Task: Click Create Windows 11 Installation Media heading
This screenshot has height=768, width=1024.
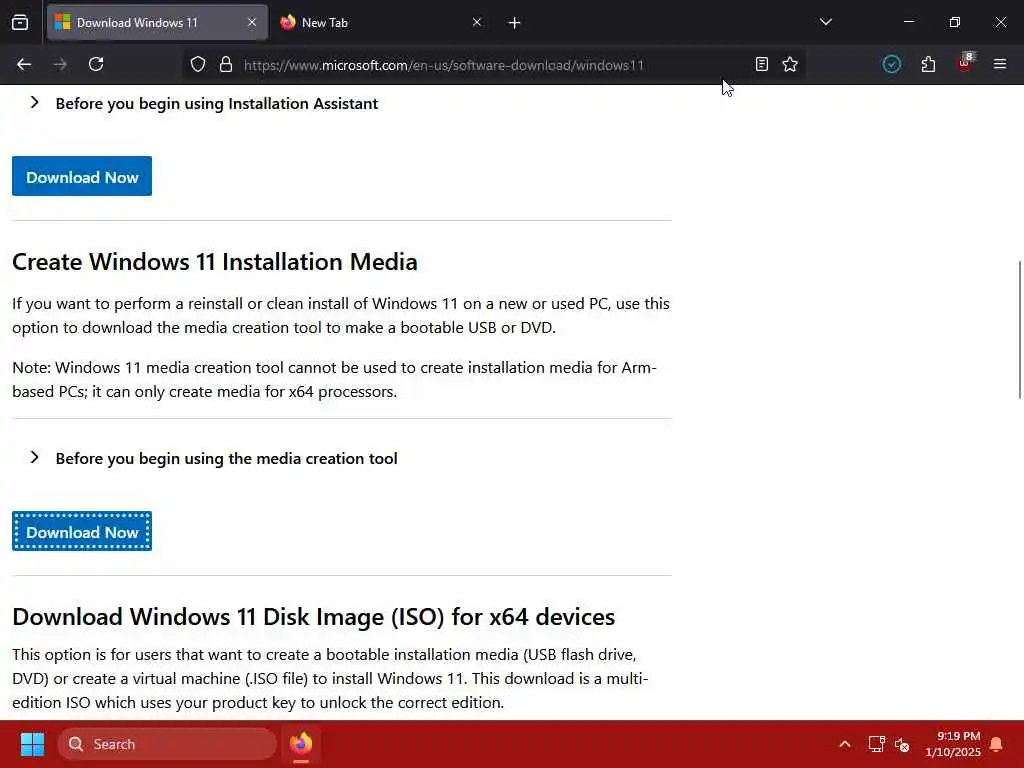Action: click(215, 262)
